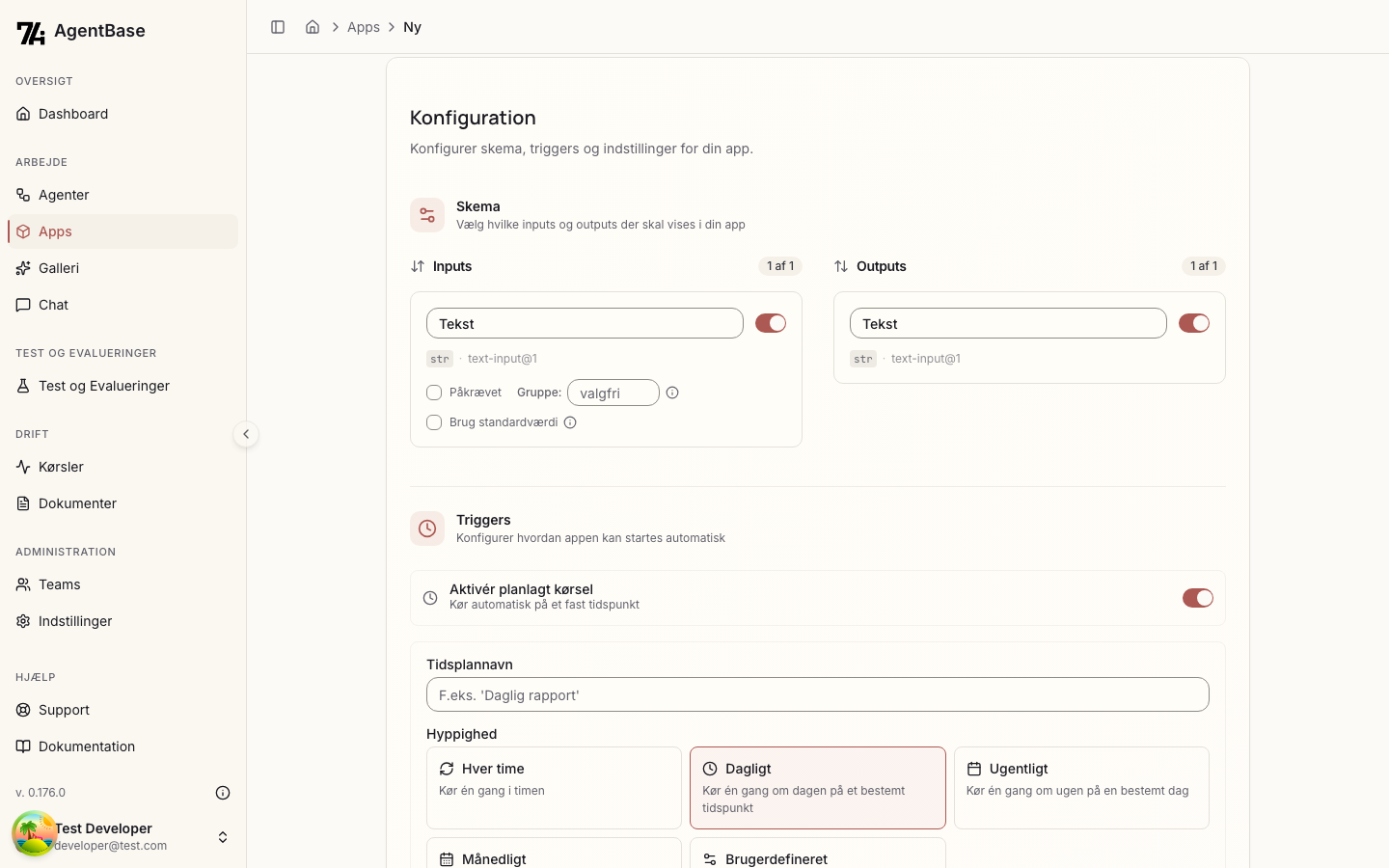Open the Indstillinger link

123,621
